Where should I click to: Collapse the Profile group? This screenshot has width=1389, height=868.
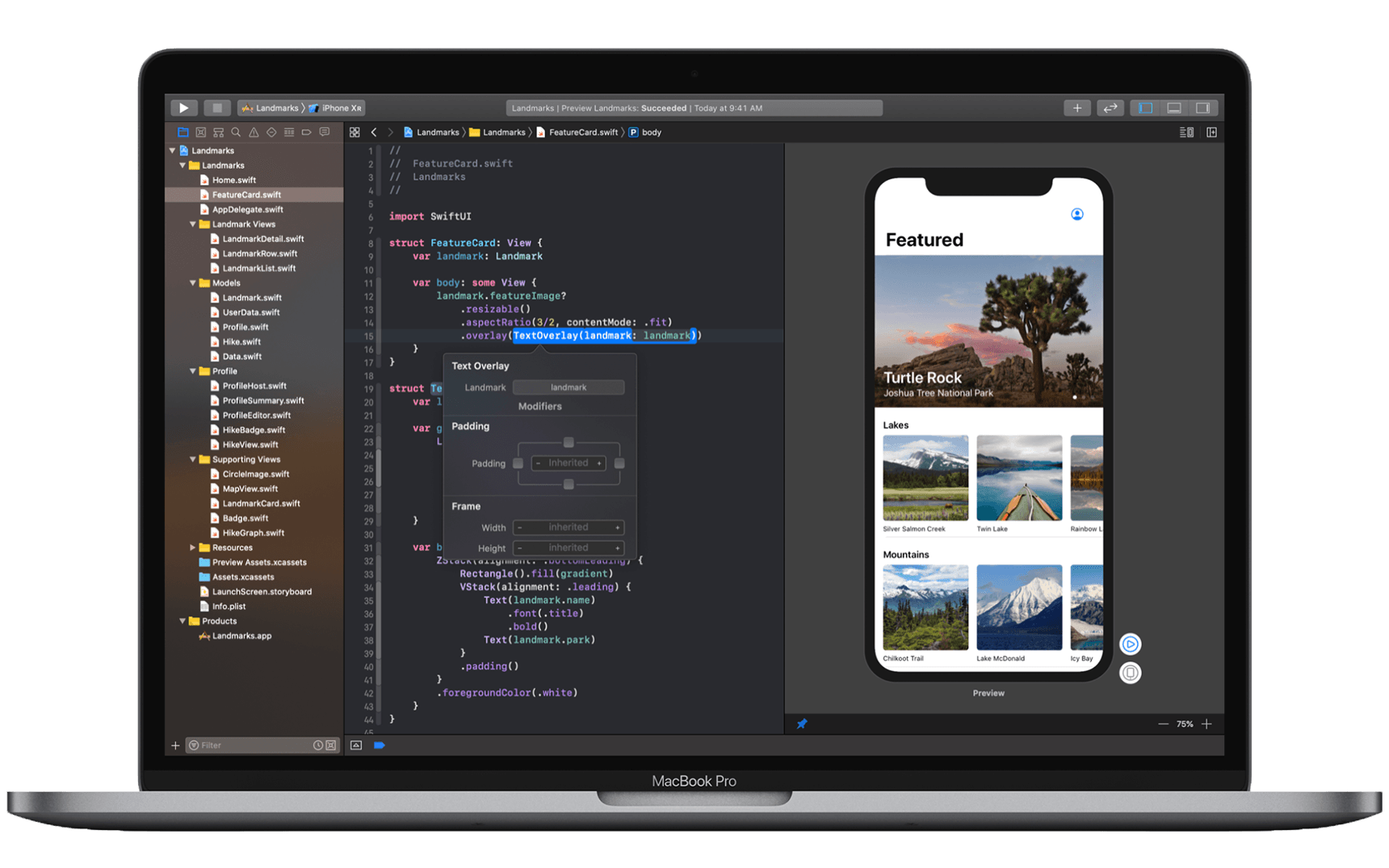pos(193,371)
